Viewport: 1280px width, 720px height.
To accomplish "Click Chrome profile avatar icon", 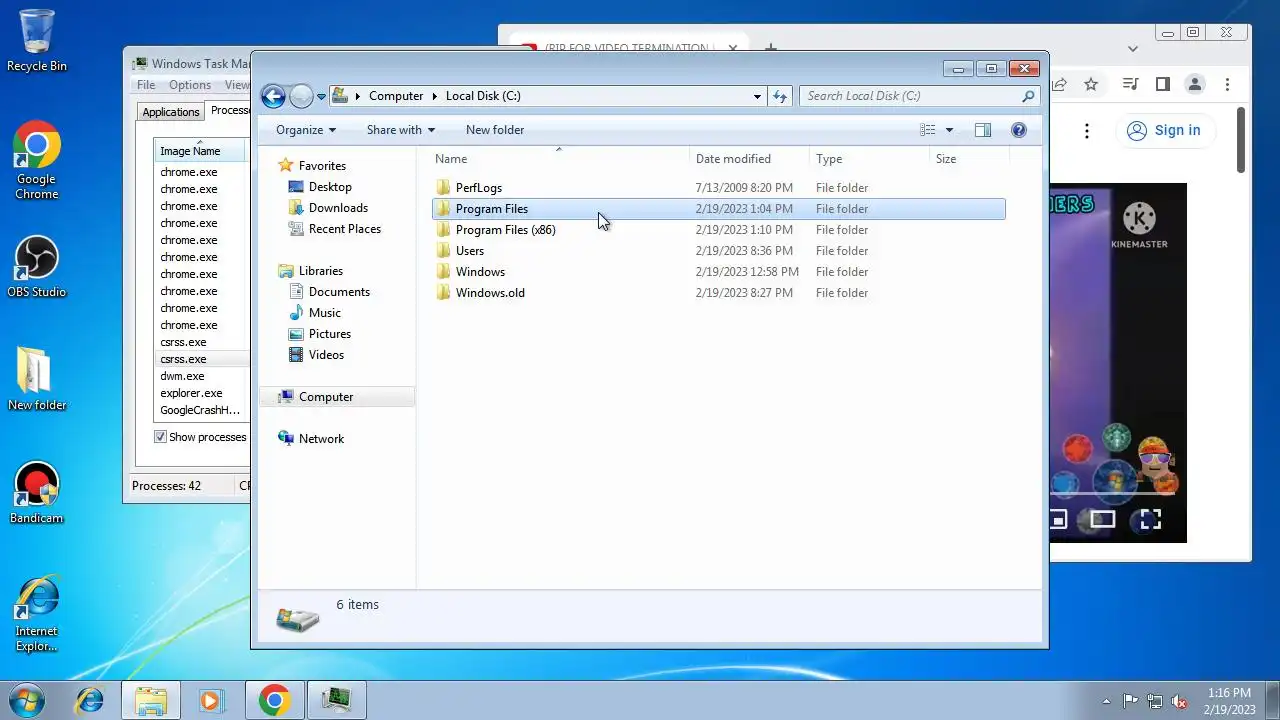I will (1194, 85).
